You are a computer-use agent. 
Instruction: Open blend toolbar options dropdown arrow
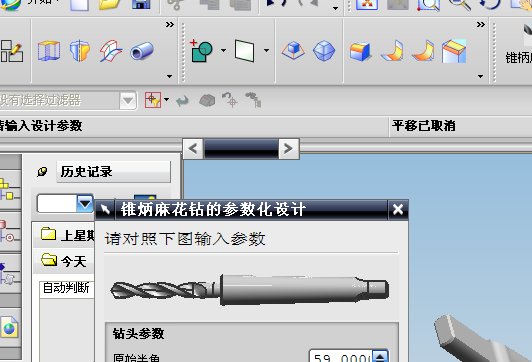click(x=480, y=76)
